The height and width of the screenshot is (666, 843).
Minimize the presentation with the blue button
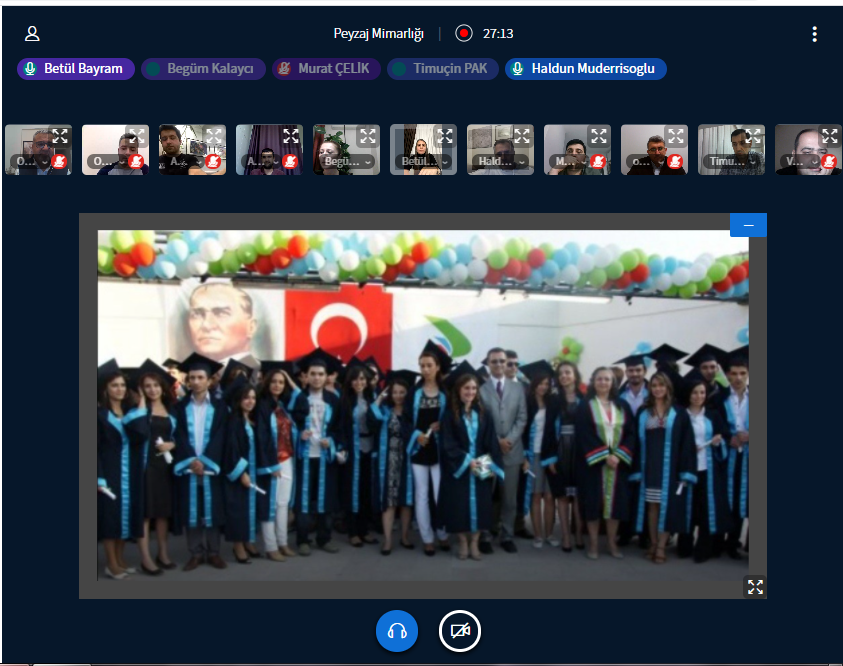pos(748,225)
